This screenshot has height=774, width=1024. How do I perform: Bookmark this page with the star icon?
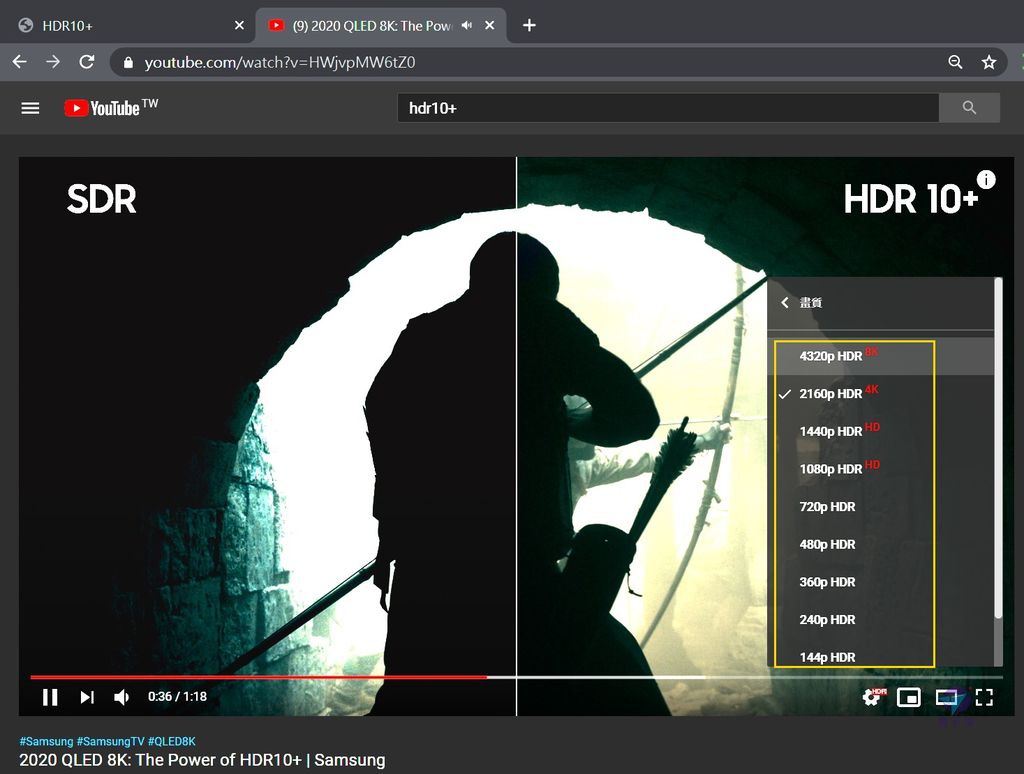(x=989, y=62)
